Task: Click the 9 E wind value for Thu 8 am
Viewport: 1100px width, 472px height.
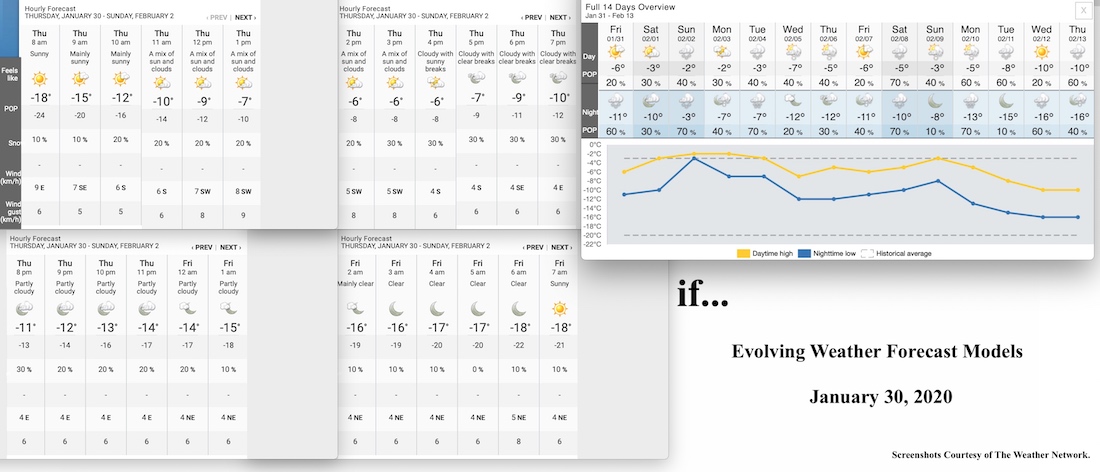Action: click(x=39, y=186)
